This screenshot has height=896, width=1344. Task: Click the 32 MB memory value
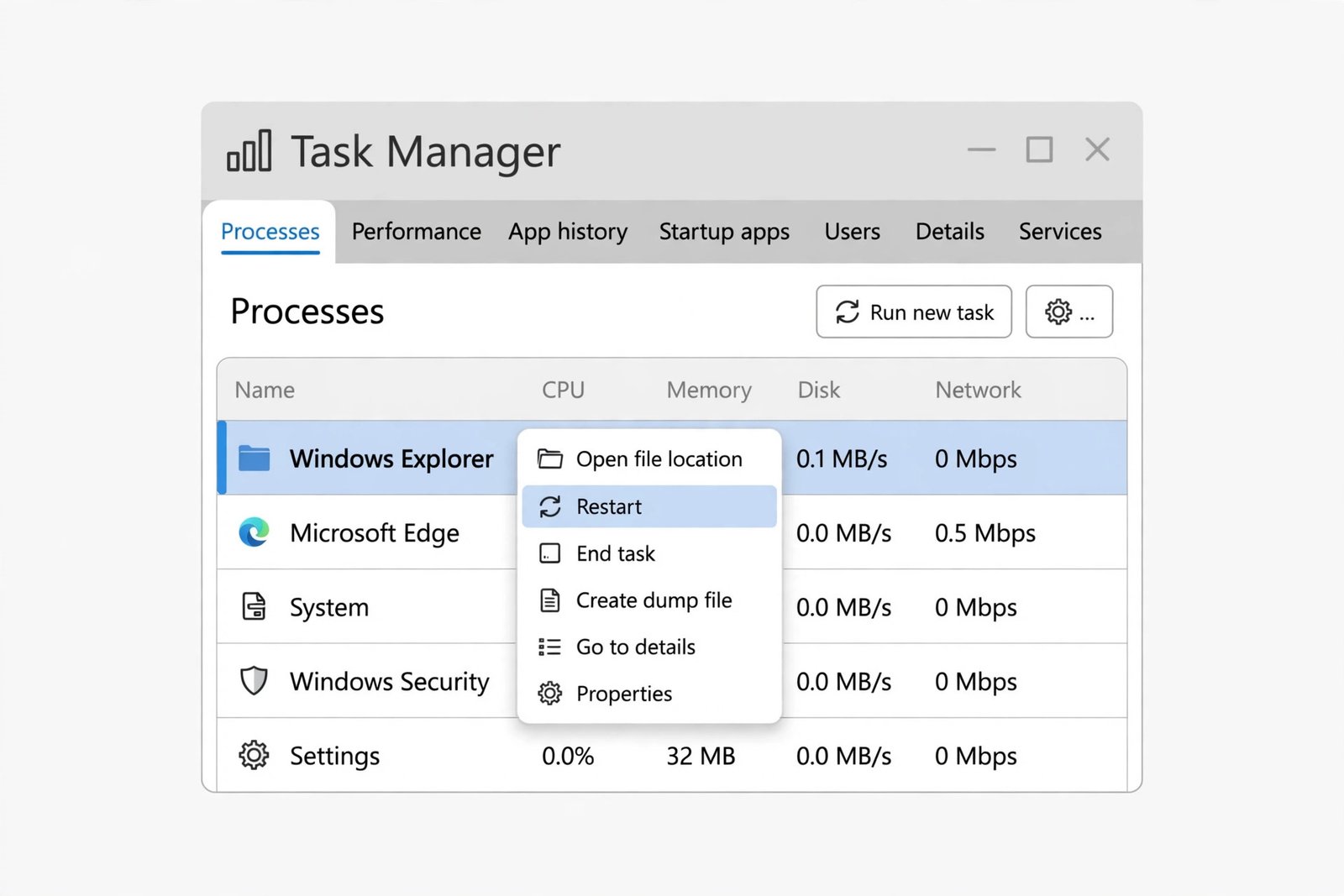click(701, 756)
